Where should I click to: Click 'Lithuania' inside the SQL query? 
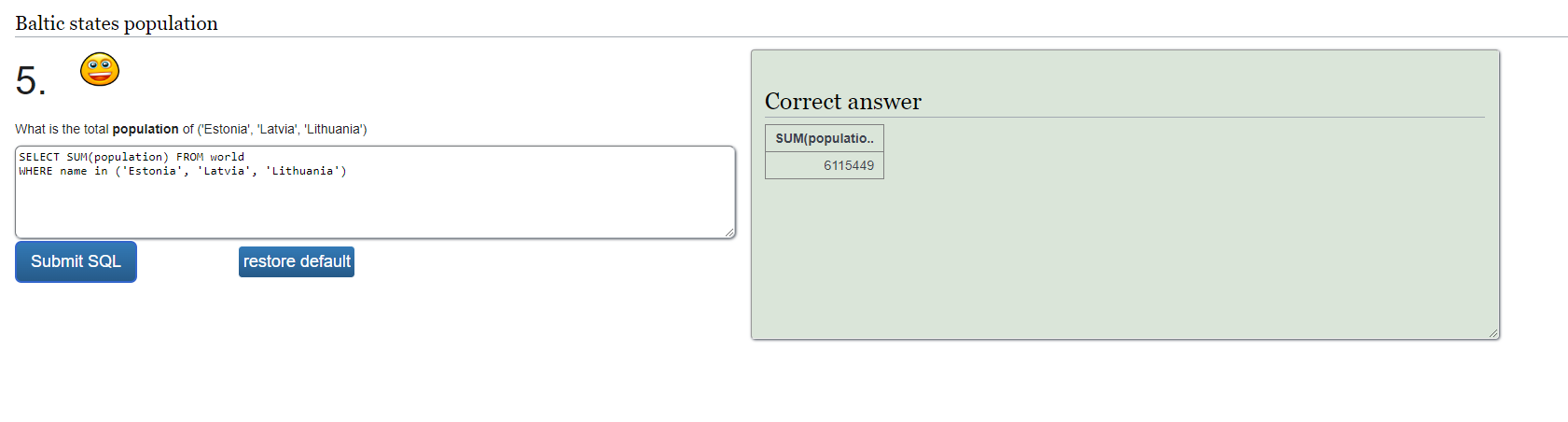[302, 171]
